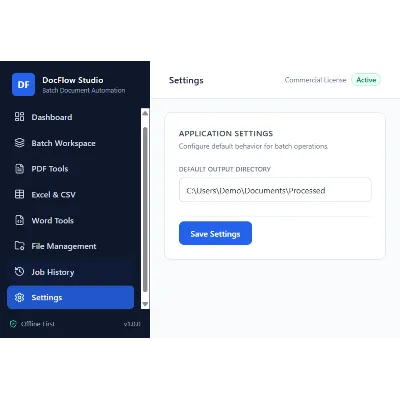400x400 pixels.
Task: Click the Settings page heading
Action: (186, 80)
